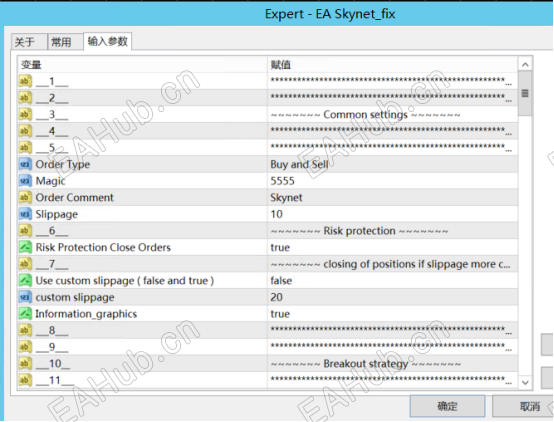
Task: Select the 输入参数 tab
Action: click(x=107, y=41)
